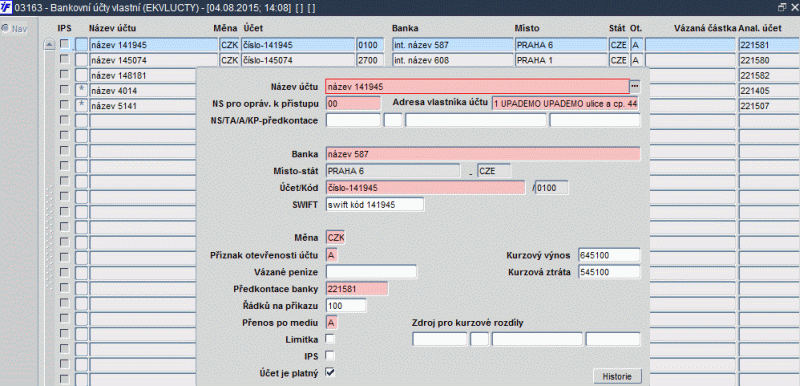This screenshot has width=800, height=386.
Task: Click first Zdroj pro kurzové rozdíly field
Action: (440, 339)
